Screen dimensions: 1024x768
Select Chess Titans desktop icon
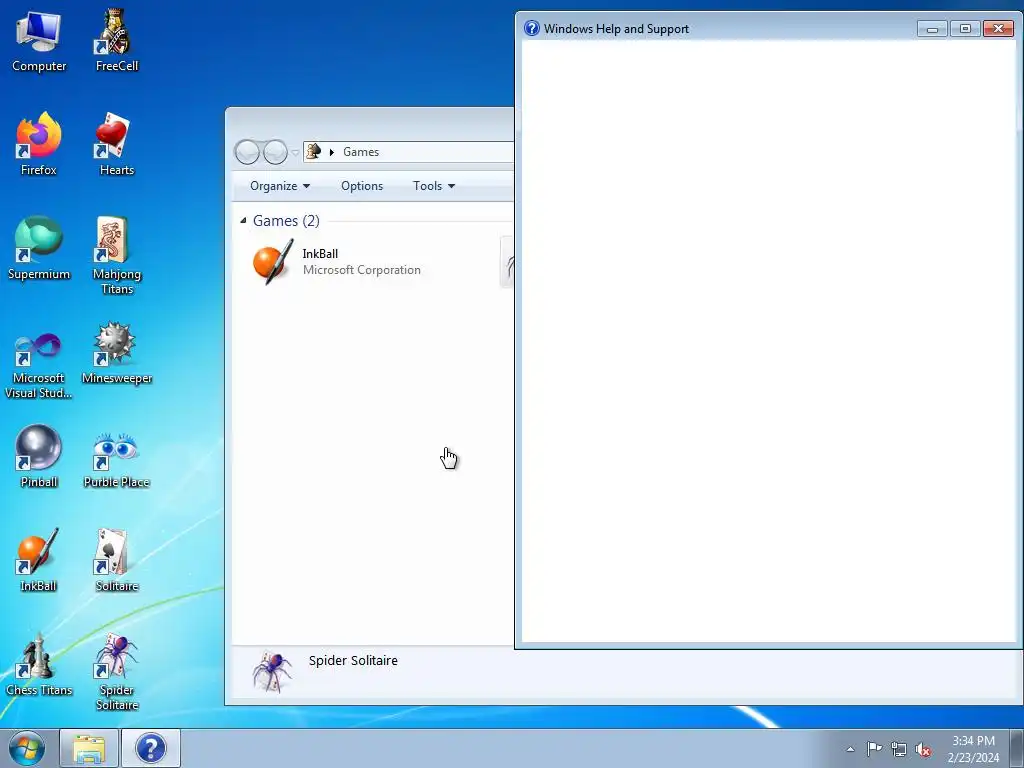[39, 665]
